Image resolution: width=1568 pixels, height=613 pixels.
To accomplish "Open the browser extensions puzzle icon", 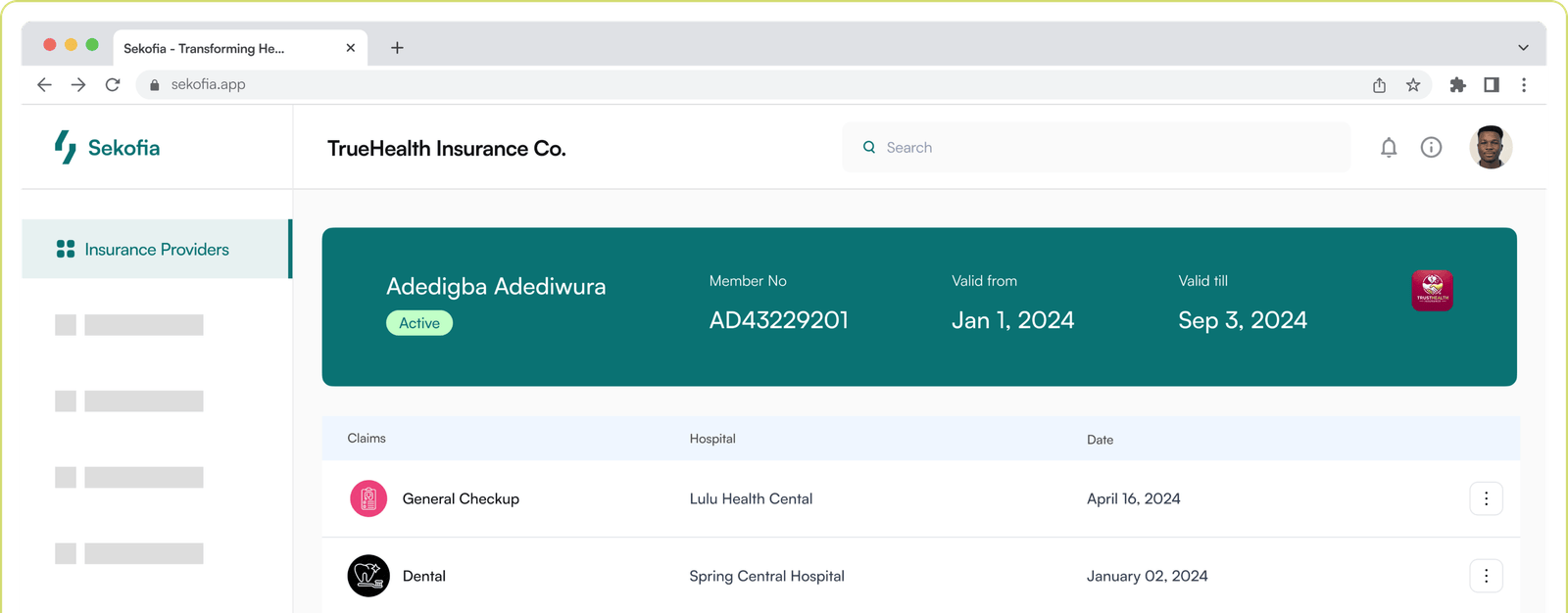I will [x=1457, y=85].
